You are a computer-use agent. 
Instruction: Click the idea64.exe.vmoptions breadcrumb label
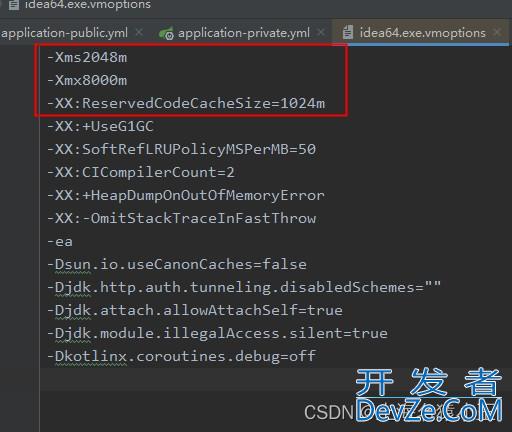(88, 5)
